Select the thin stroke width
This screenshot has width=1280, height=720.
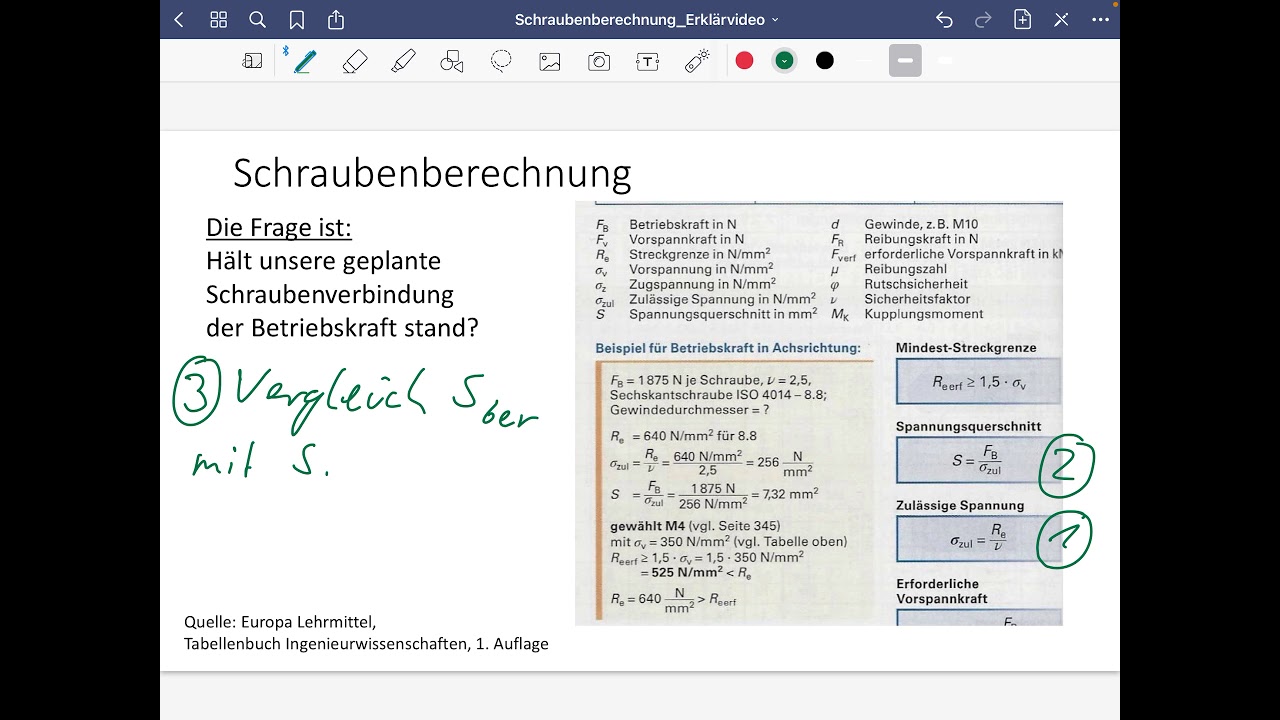tap(865, 61)
